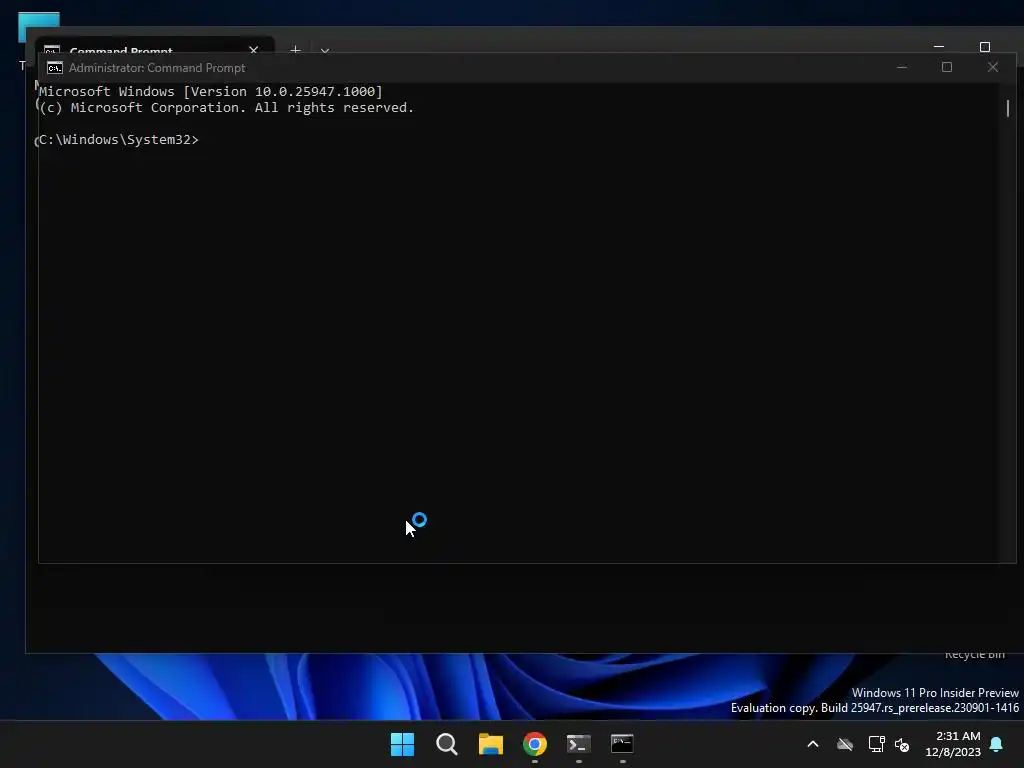Open clock and date panel
1024x768 pixels.
click(953, 744)
